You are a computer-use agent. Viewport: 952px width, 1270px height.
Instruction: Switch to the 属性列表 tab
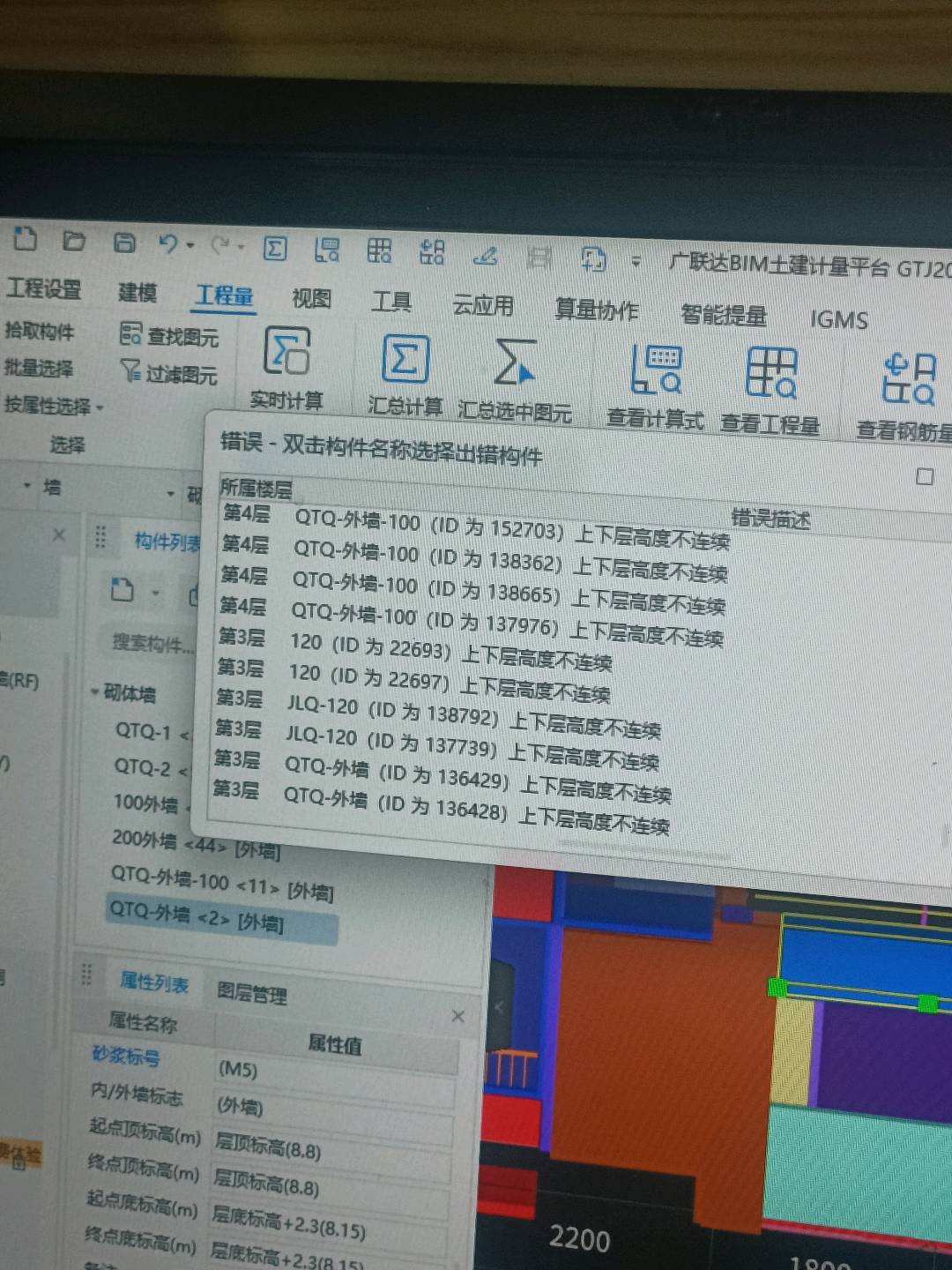[154, 982]
